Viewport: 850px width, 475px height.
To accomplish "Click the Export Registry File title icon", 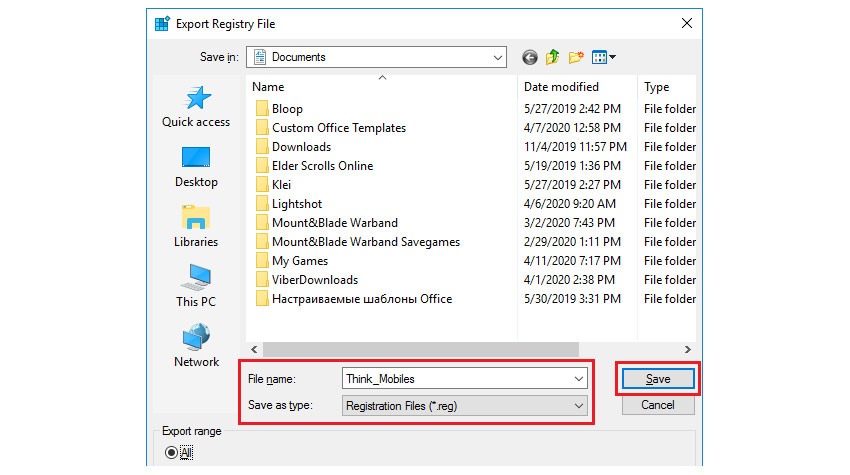I will coord(162,24).
